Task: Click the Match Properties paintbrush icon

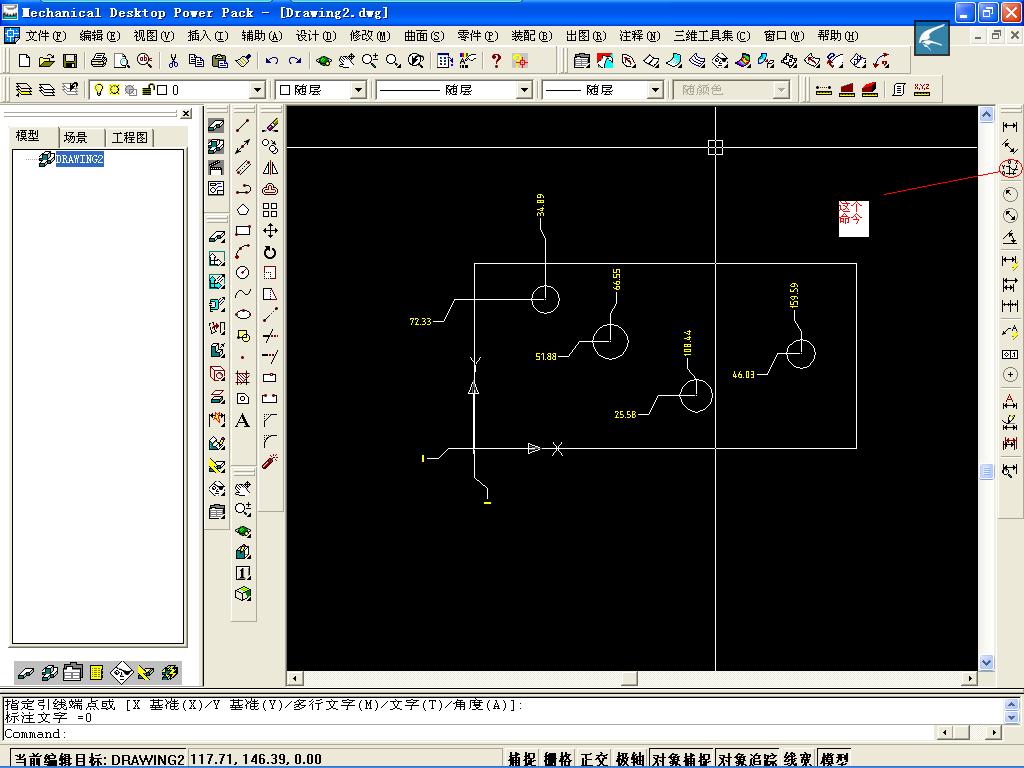Action: (244, 61)
